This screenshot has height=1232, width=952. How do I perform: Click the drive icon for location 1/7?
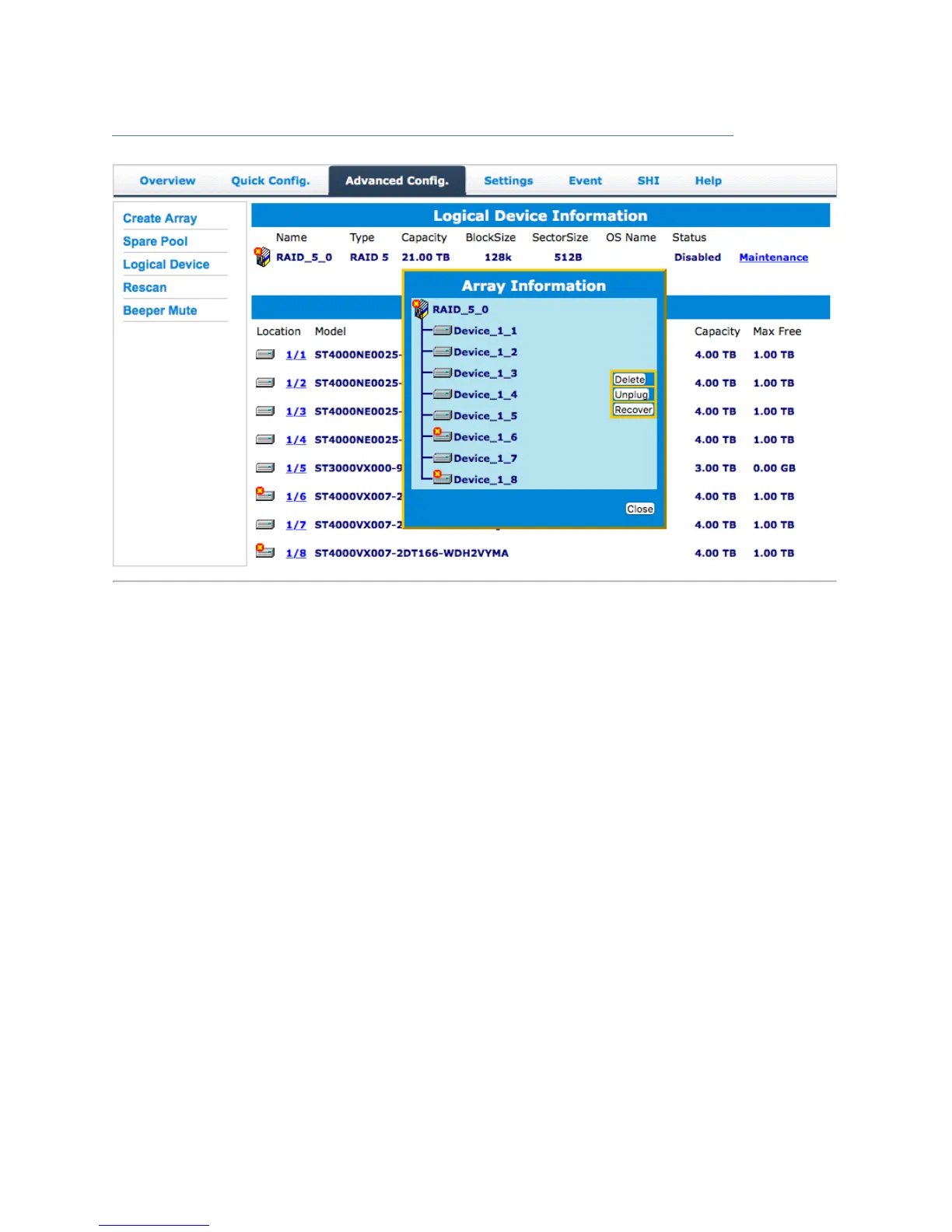click(x=265, y=524)
